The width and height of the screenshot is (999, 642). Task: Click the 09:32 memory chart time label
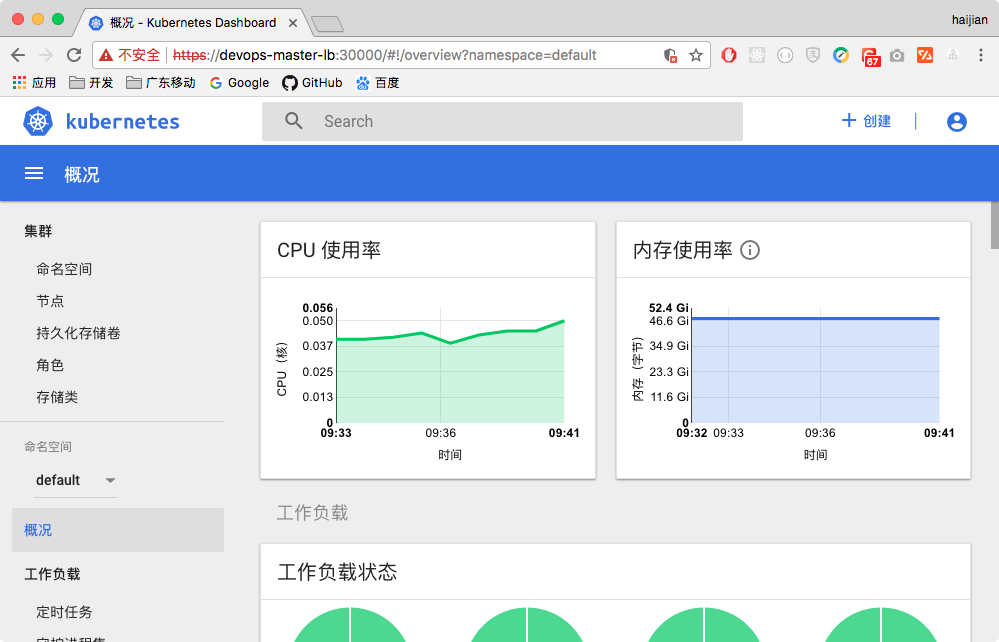point(692,433)
